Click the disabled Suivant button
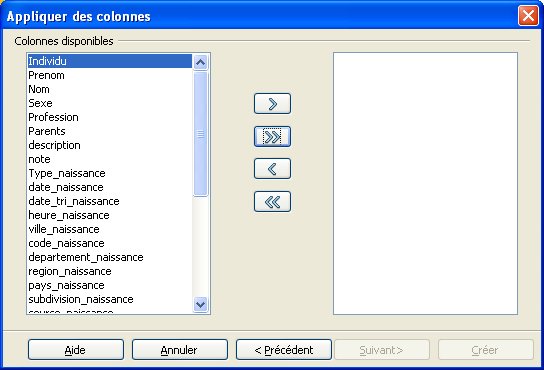This screenshot has width=544, height=370. pyautogui.click(x=382, y=350)
